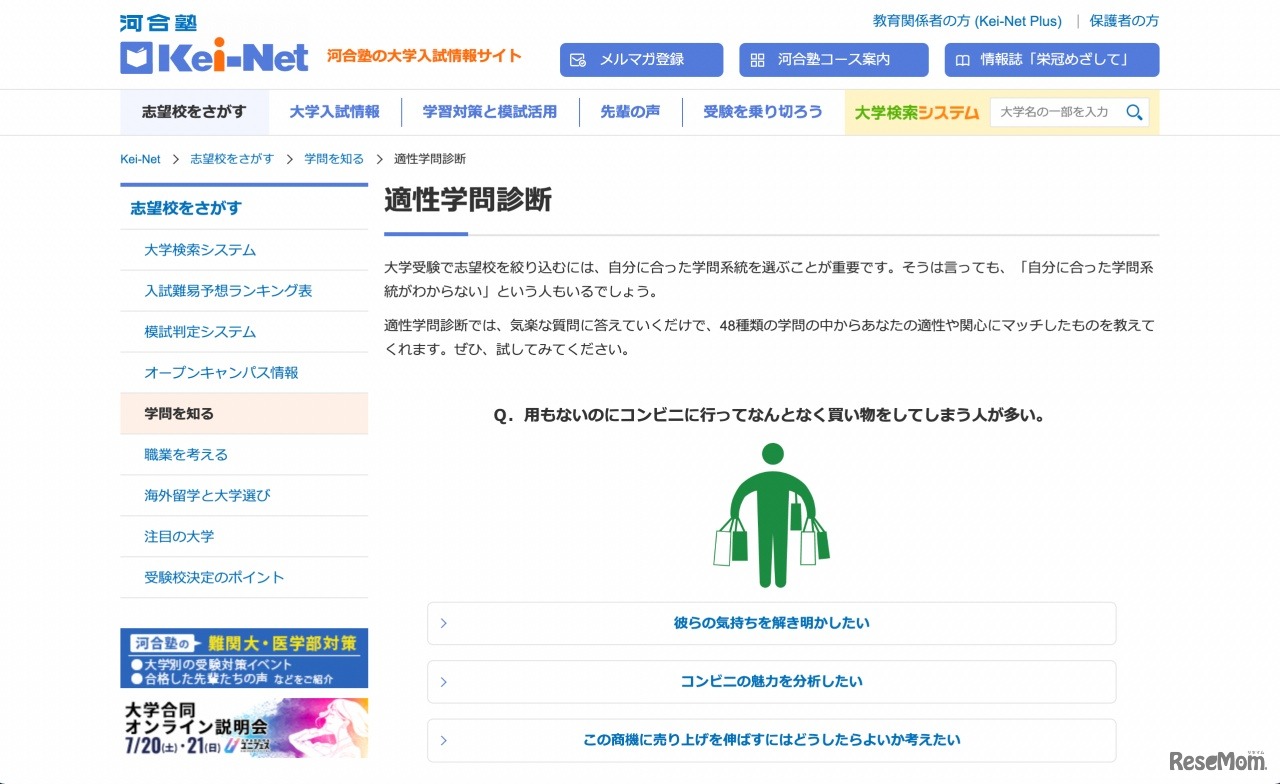Open 志望校をさがす sidebar heading
The image size is (1280, 784).
pos(244,208)
